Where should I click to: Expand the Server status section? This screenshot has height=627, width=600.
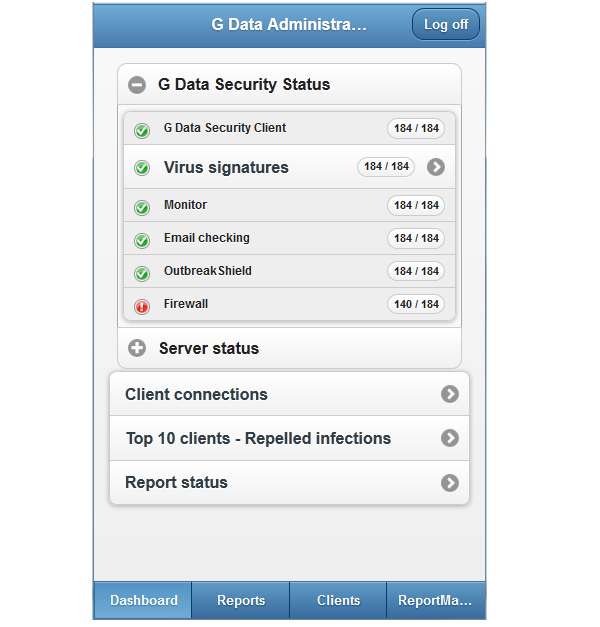pyautogui.click(x=137, y=349)
